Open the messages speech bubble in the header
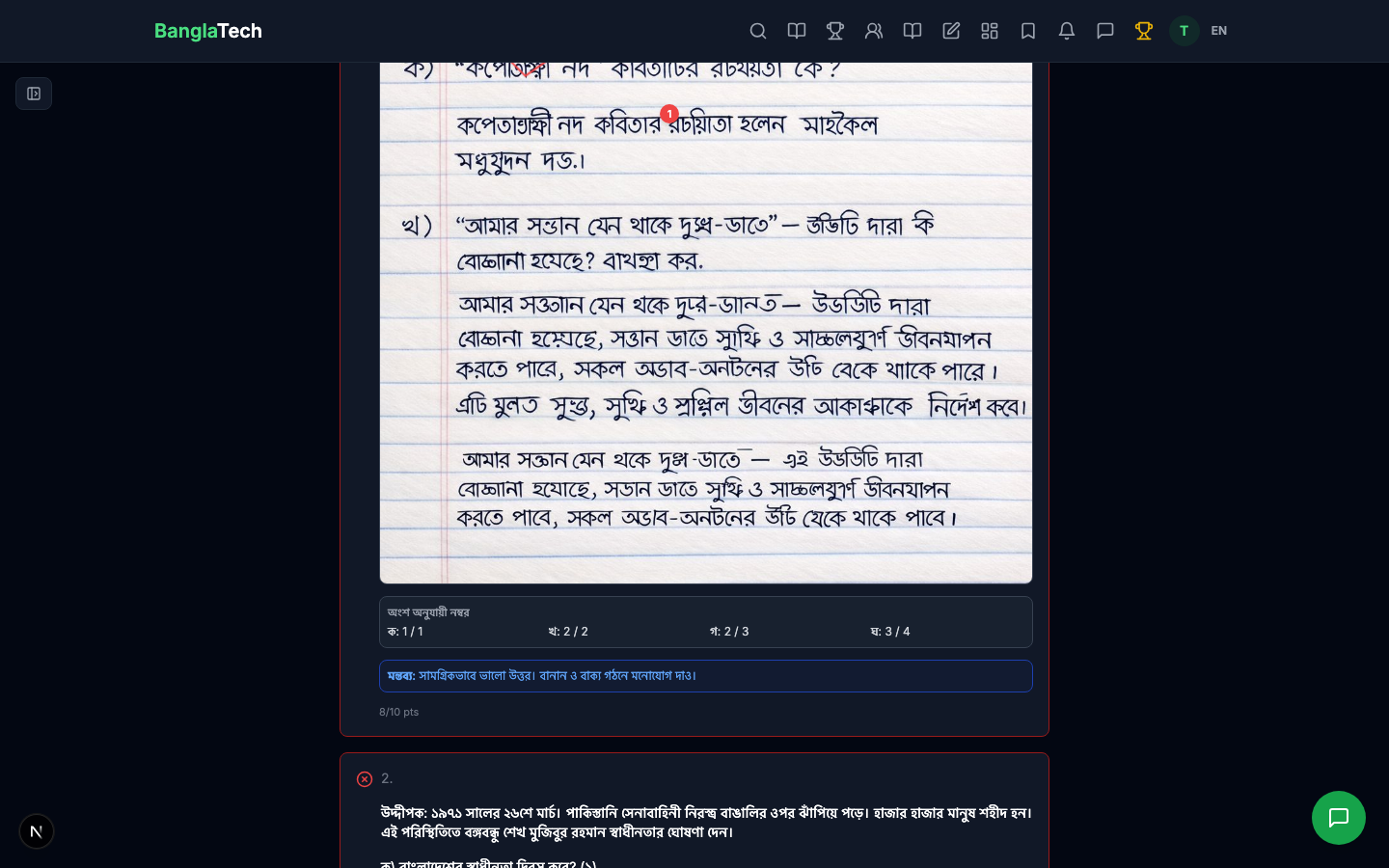This screenshot has height=868, width=1389. pyautogui.click(x=1105, y=31)
